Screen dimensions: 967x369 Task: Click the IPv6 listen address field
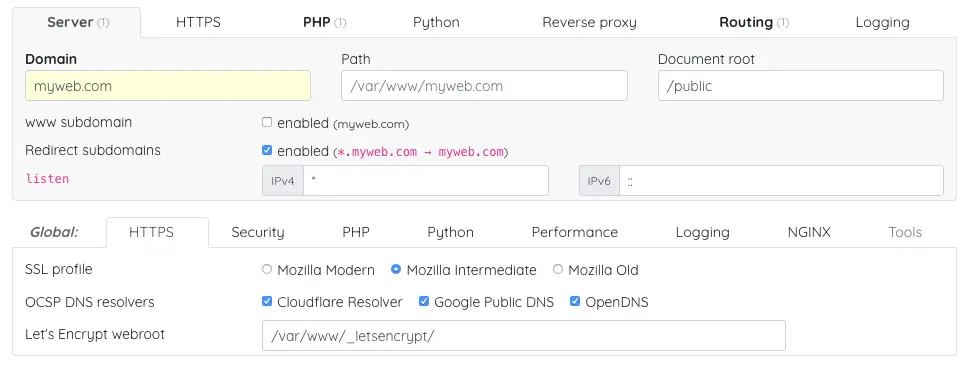(x=781, y=181)
